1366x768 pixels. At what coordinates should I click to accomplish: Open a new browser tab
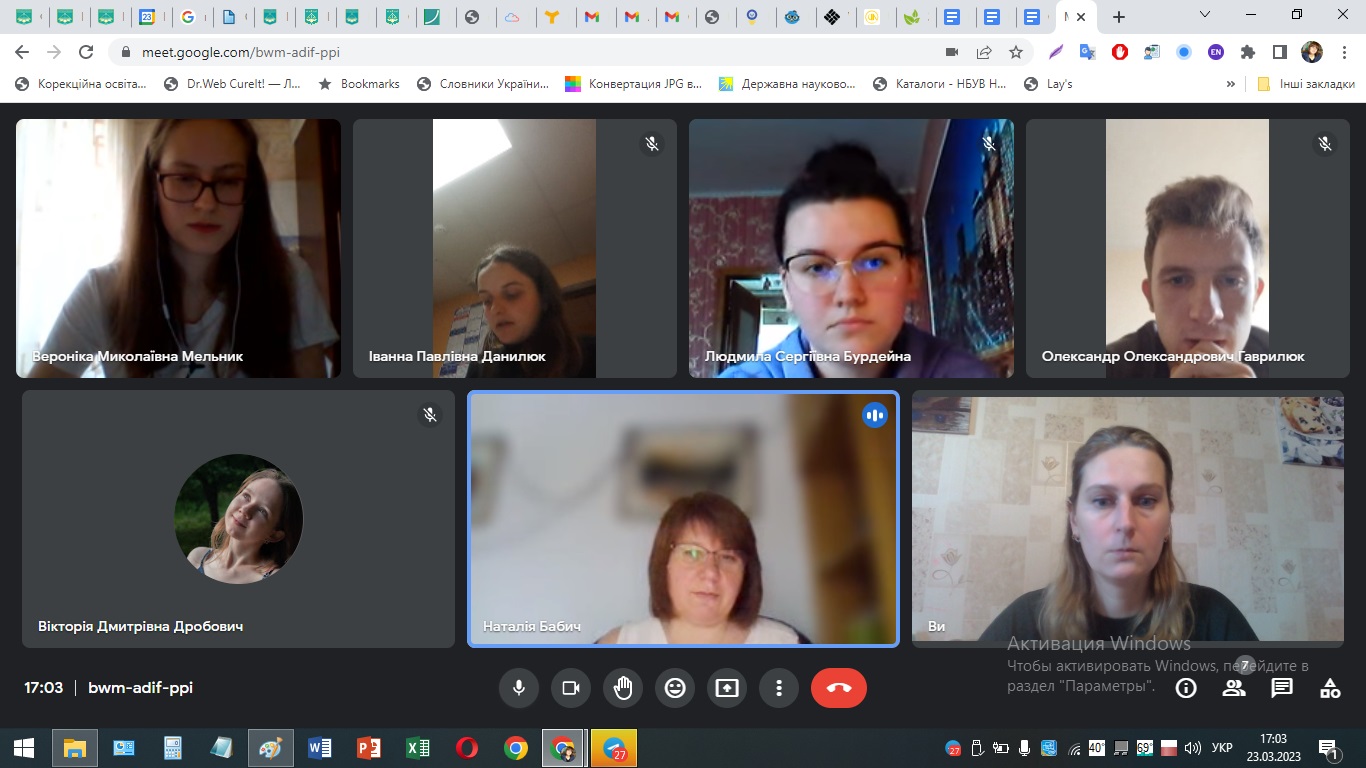(1119, 17)
